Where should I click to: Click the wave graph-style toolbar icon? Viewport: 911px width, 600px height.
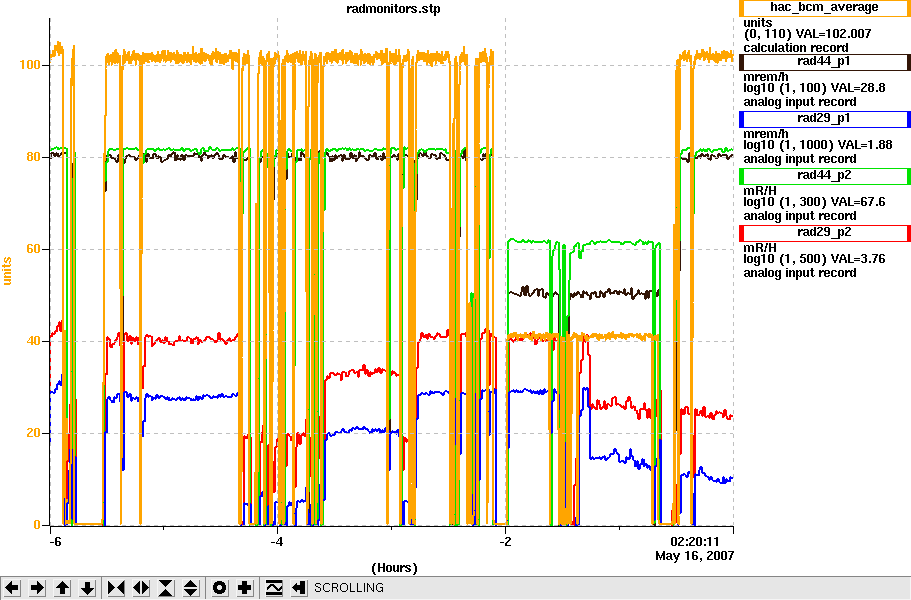274,588
